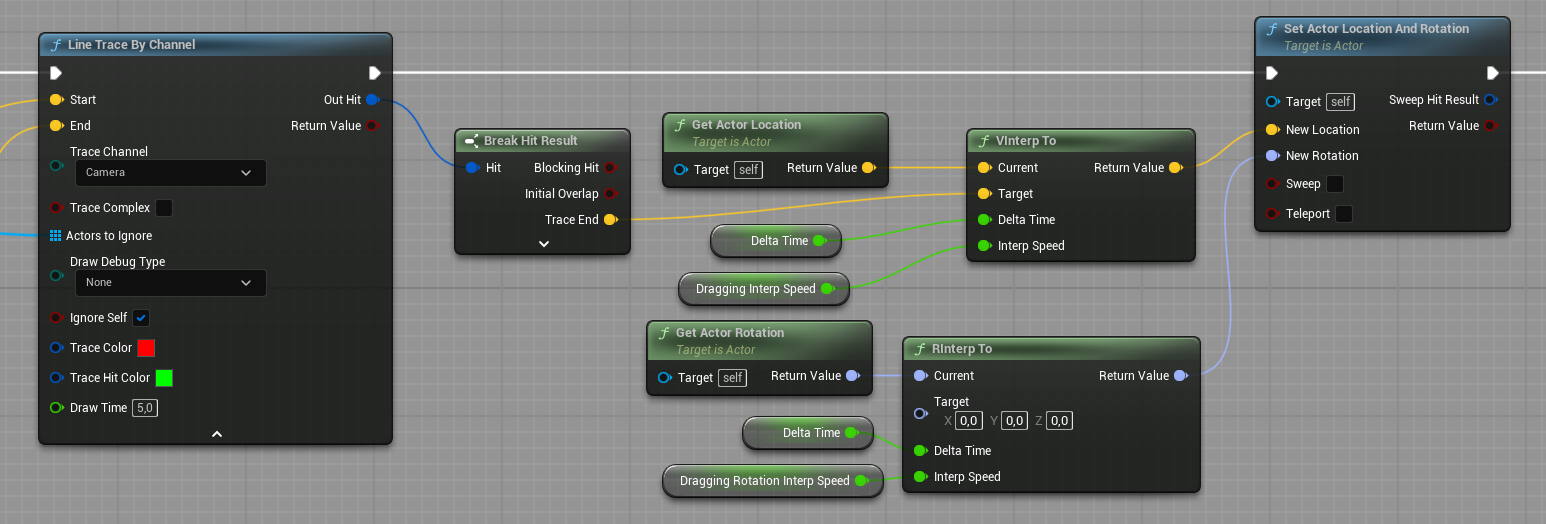Collapse the Line Trace By Channel node
Image resolution: width=1546 pixels, height=524 pixels.
pyautogui.click(x=216, y=434)
